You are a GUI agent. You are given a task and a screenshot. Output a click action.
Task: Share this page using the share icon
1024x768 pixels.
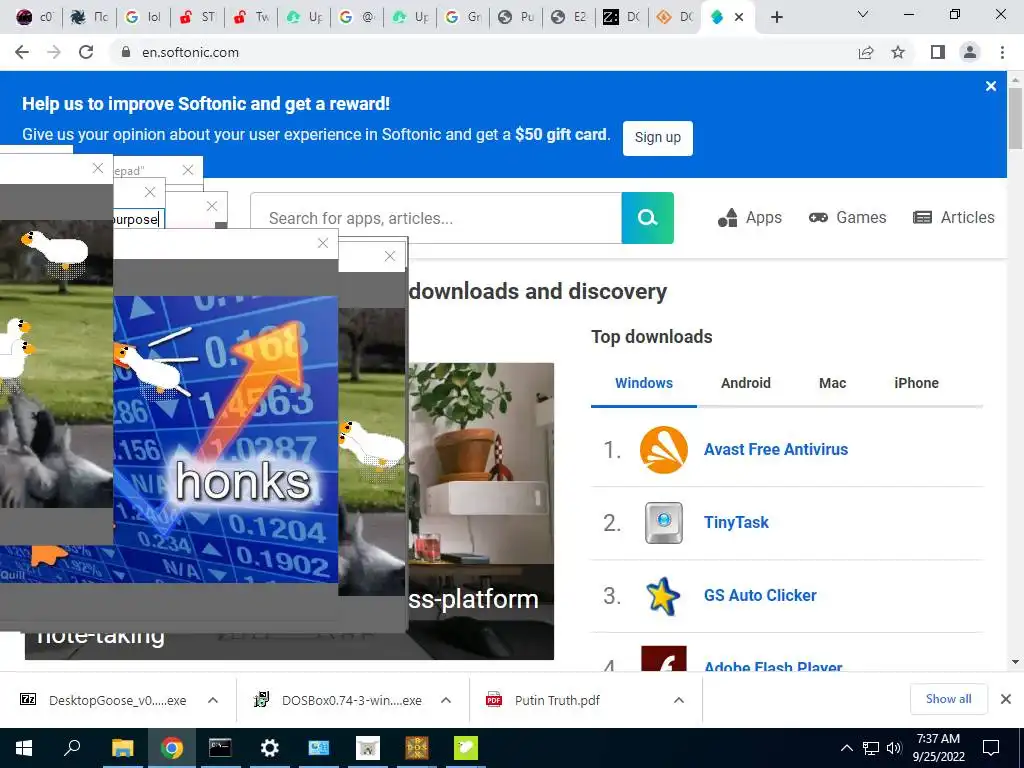click(x=866, y=52)
